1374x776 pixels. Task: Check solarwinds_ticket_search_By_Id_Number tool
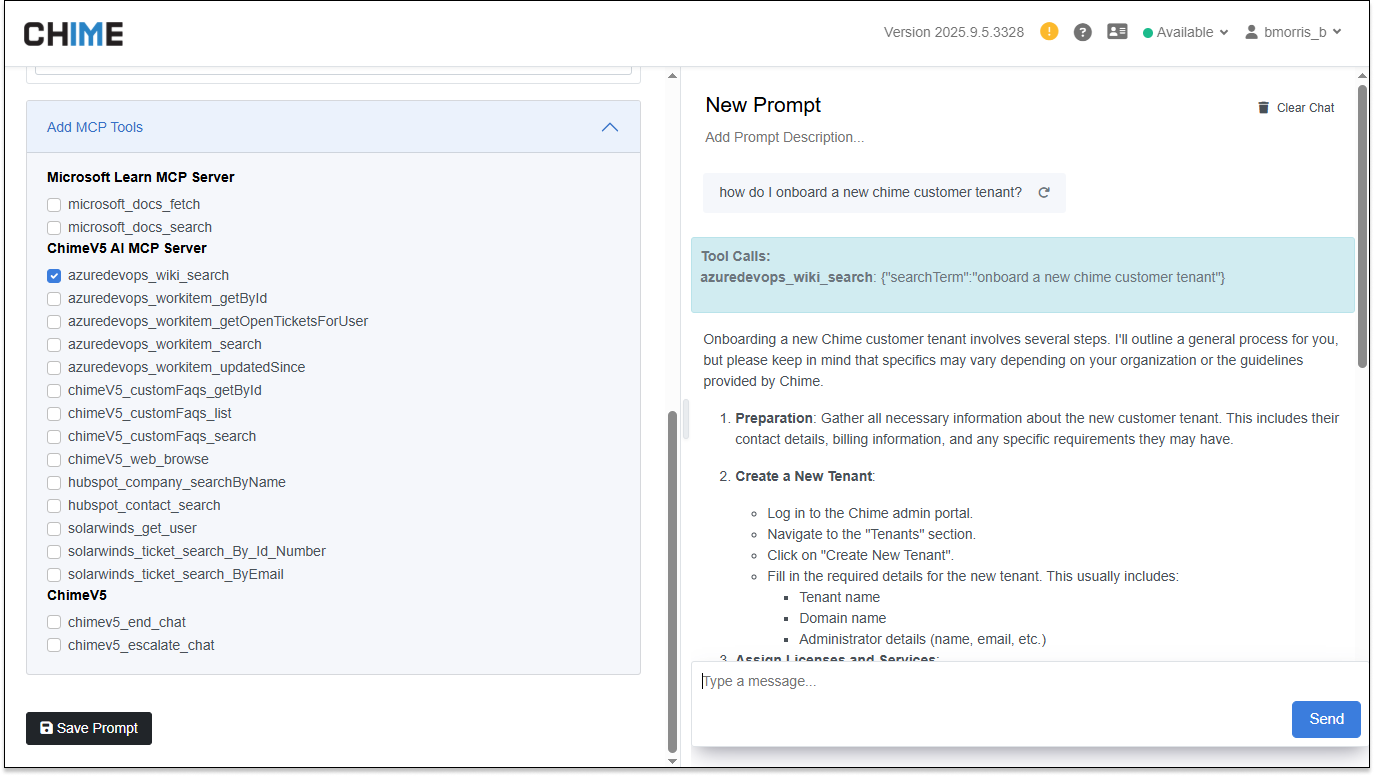pos(54,551)
